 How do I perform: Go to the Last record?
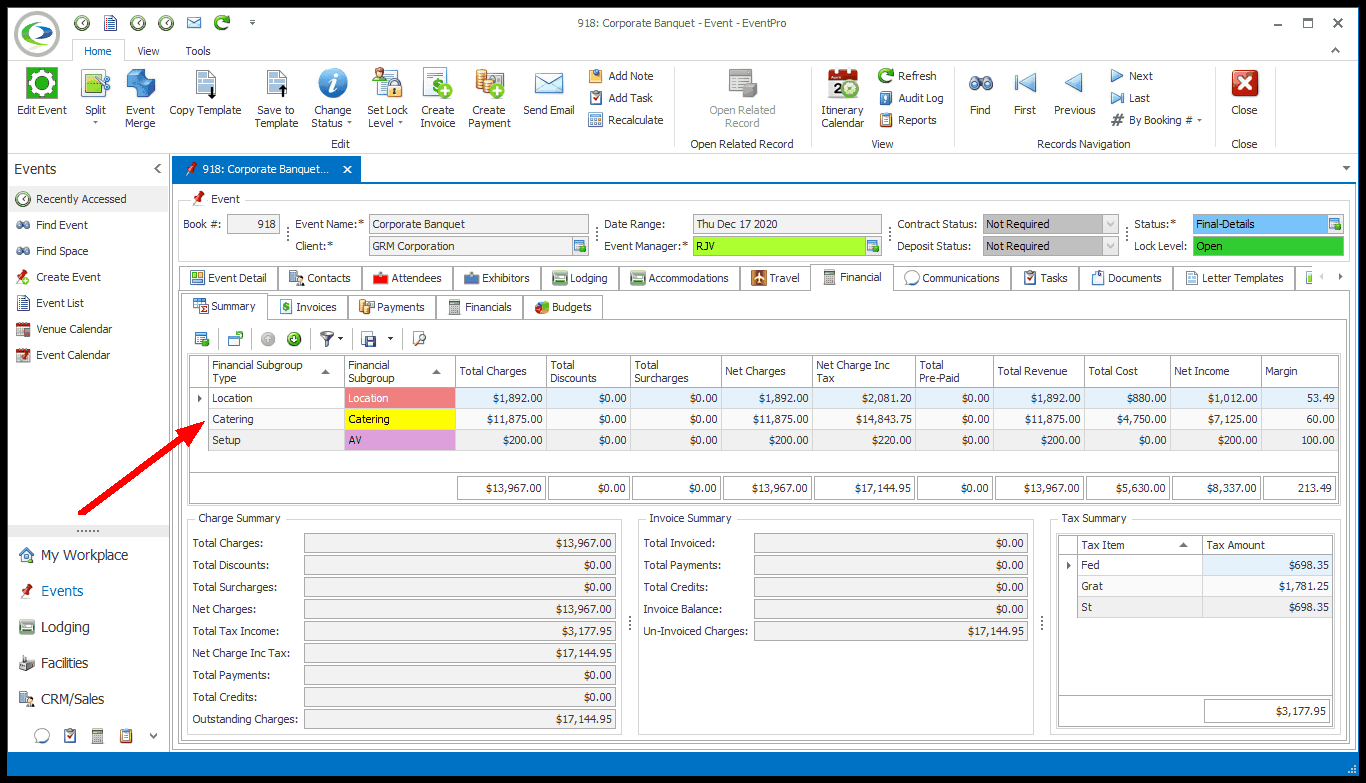click(x=1130, y=98)
